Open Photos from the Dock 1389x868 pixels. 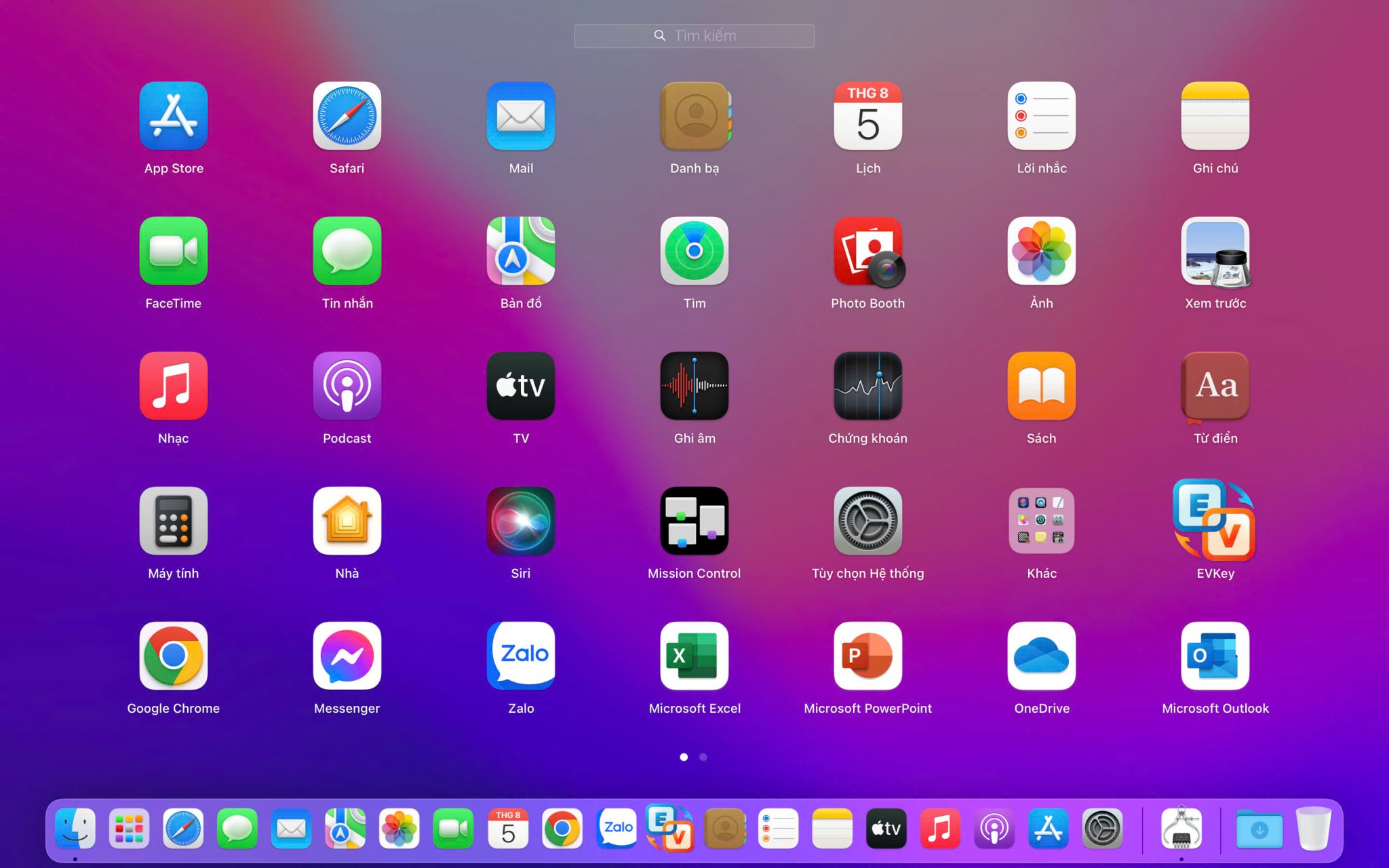click(x=399, y=828)
